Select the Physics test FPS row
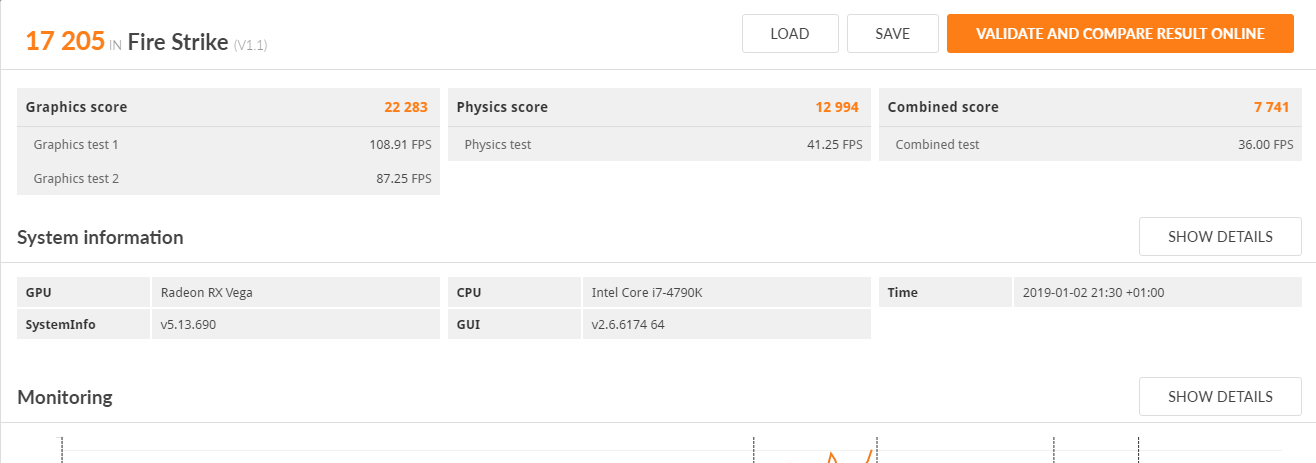The height and width of the screenshot is (463, 1316). pos(659,145)
